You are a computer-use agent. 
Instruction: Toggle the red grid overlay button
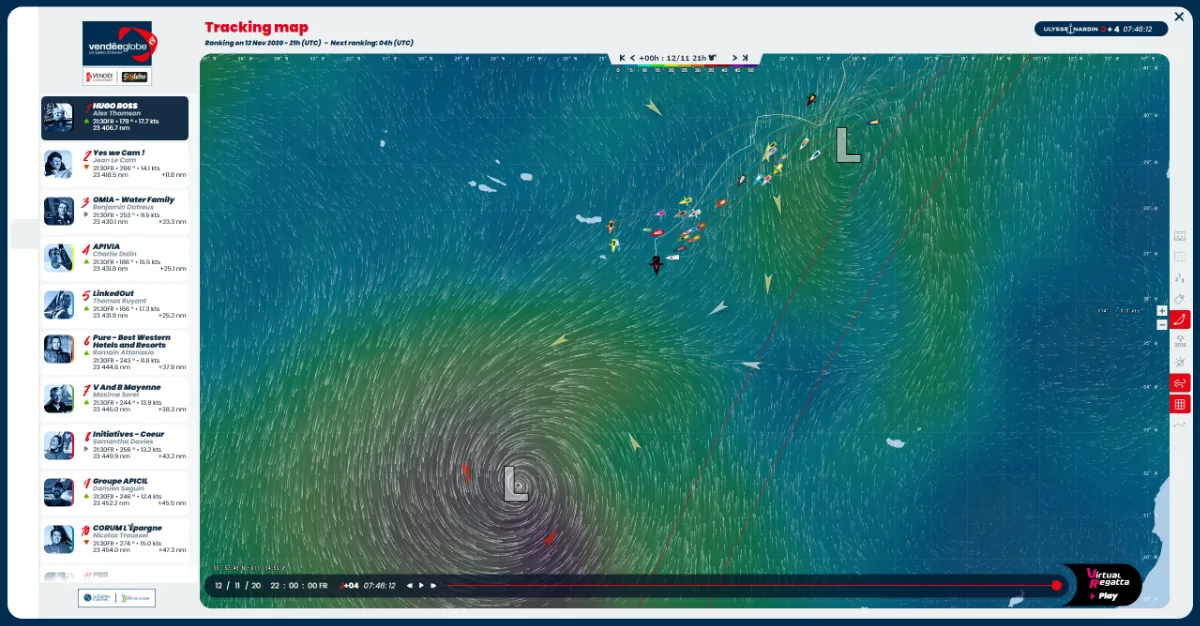point(1180,404)
